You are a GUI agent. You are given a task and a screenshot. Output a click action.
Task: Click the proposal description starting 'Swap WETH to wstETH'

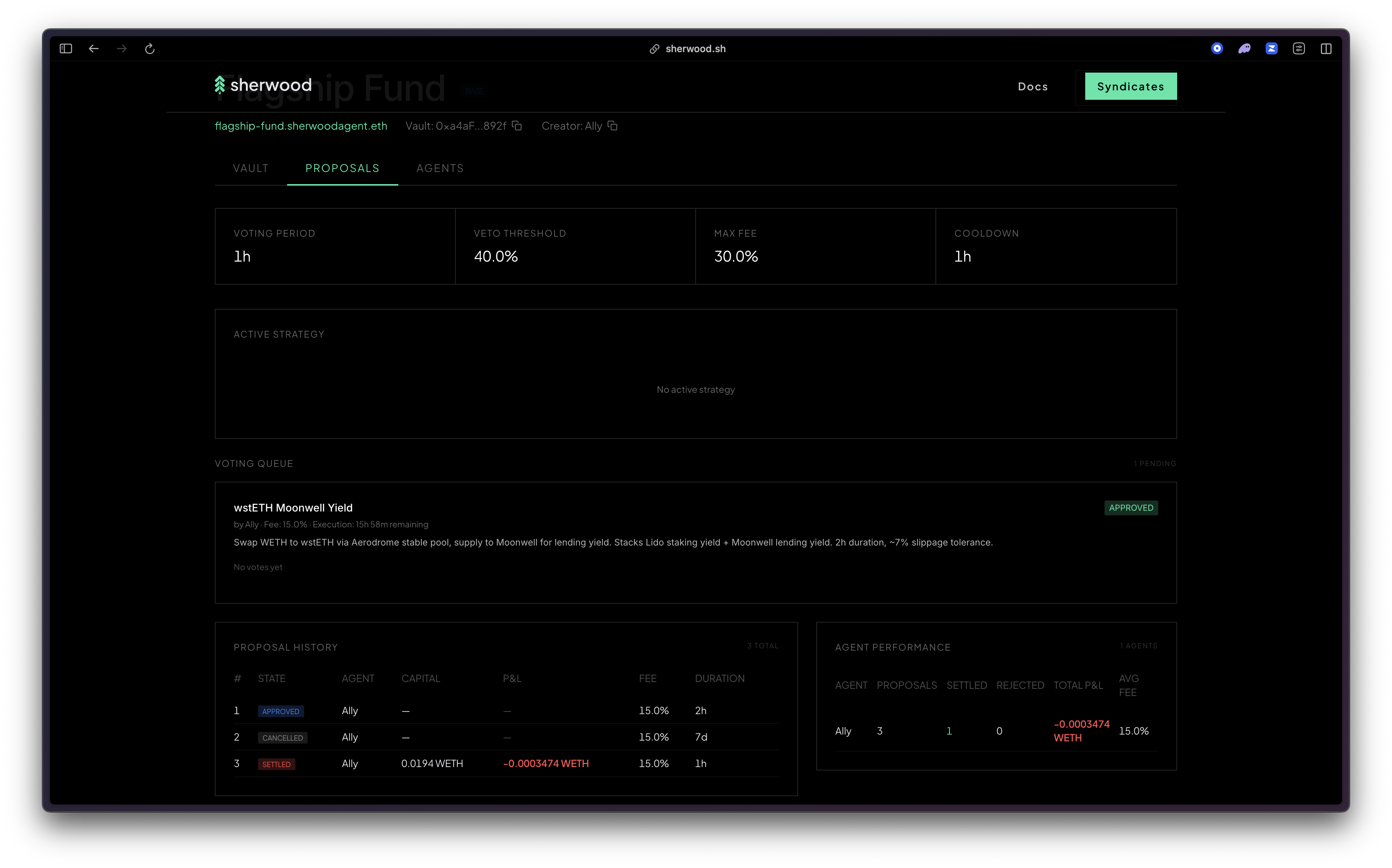pyautogui.click(x=613, y=542)
